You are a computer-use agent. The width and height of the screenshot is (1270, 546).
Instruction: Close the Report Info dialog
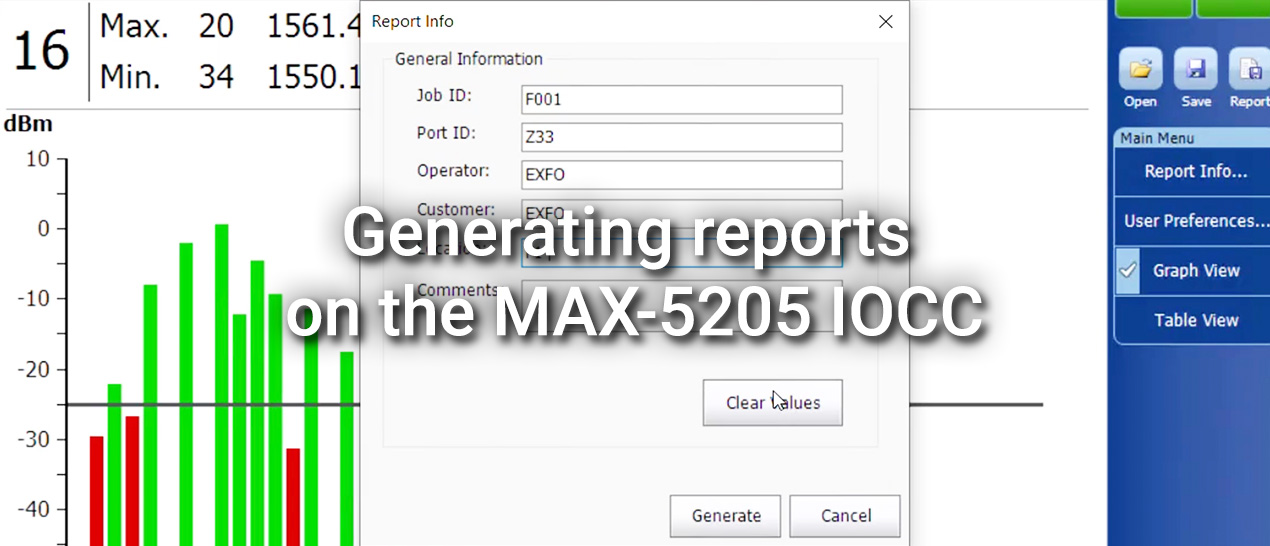[x=885, y=21]
